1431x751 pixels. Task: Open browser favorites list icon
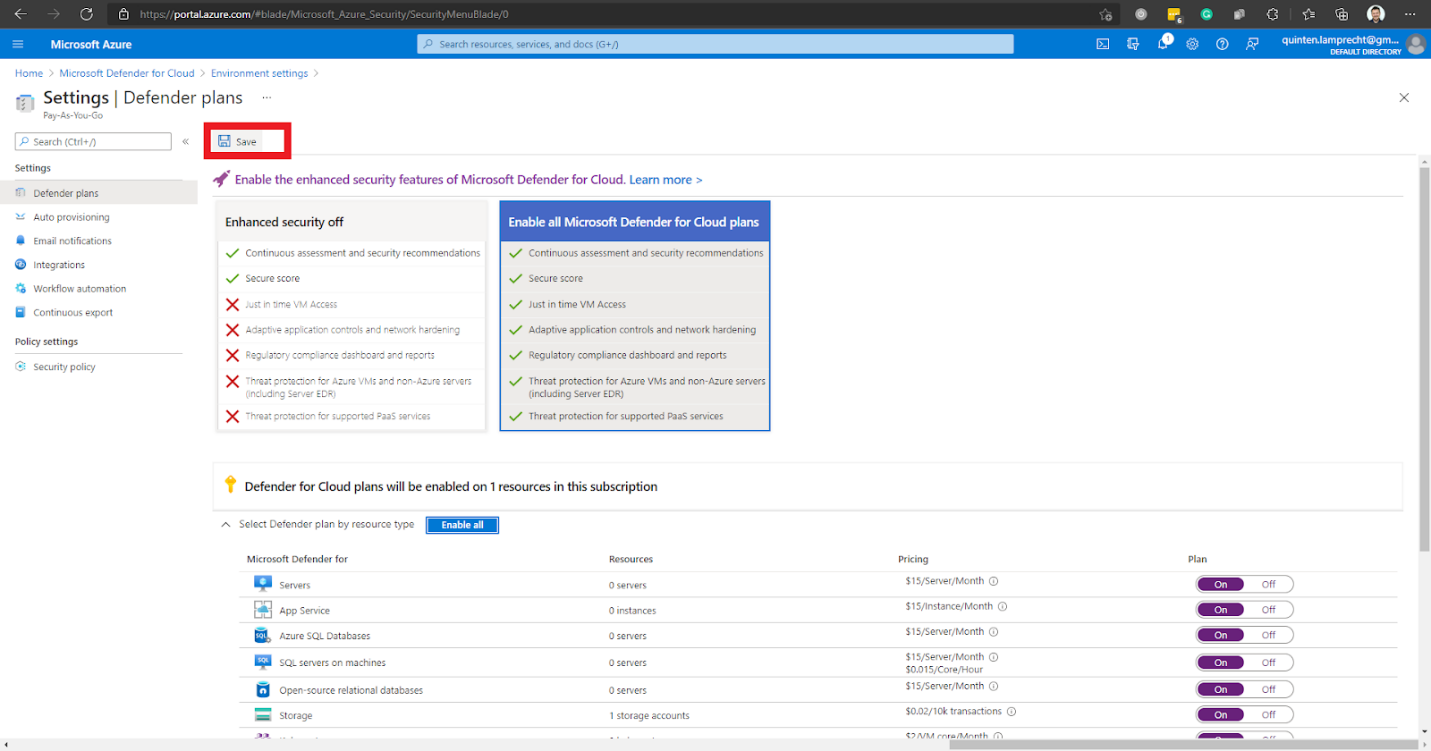coord(1309,14)
